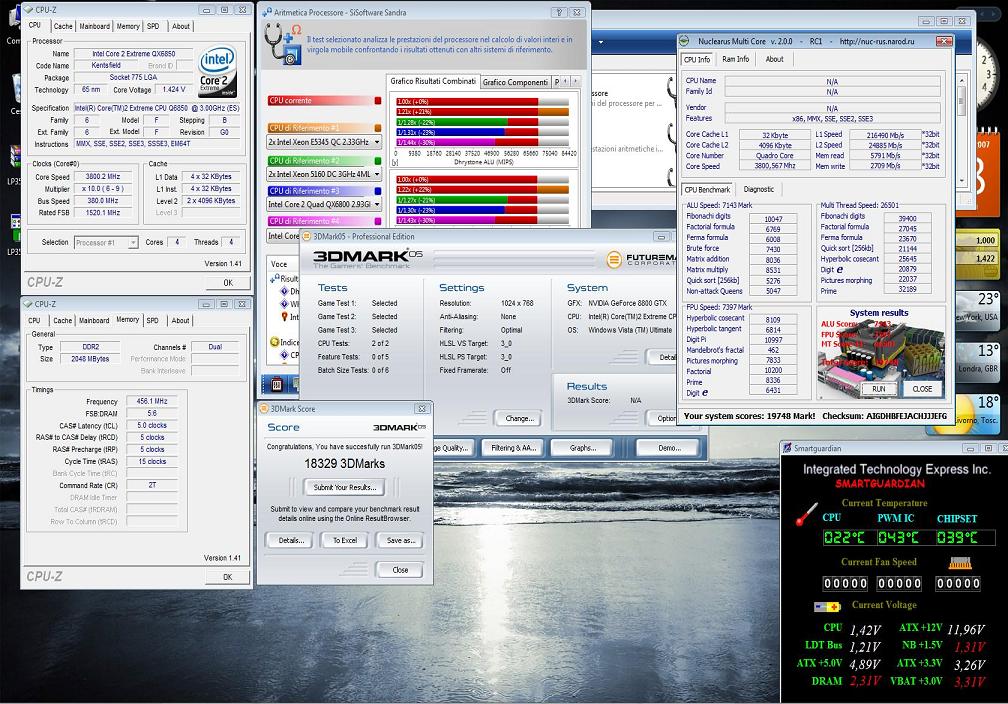This screenshot has height=704, width=1008.
Task: Click the Futuremark logo in the 3DMark05 window
Action: (642, 259)
